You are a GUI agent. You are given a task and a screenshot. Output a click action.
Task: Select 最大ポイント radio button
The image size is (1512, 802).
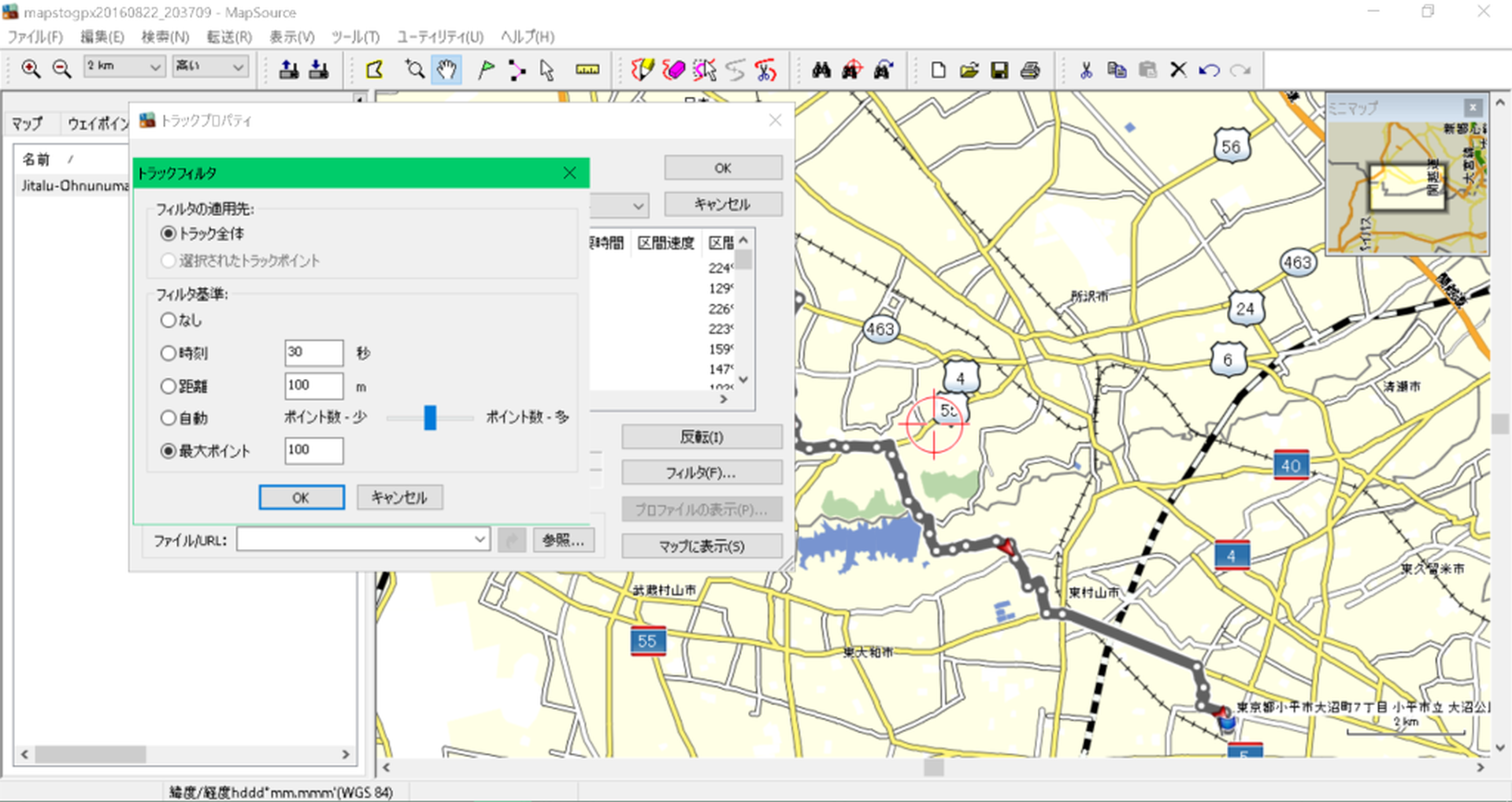[x=168, y=451]
